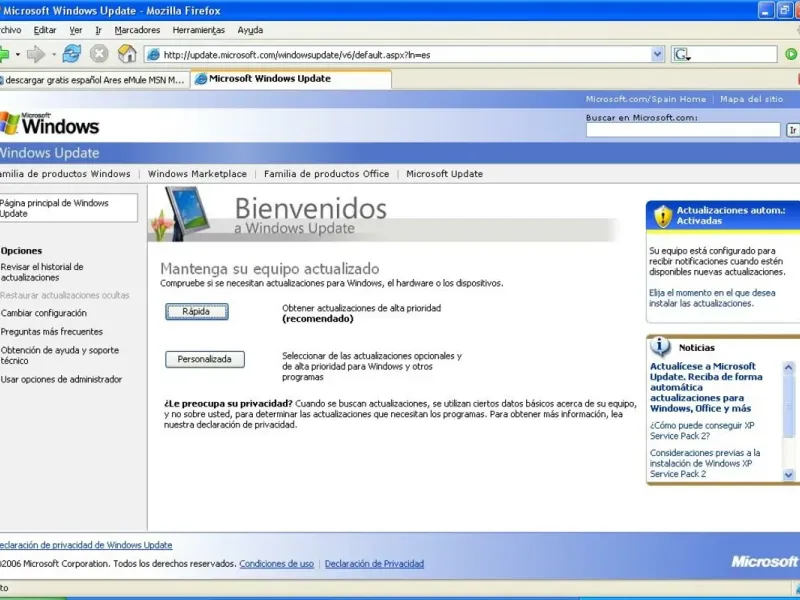Open Microsoft.com/Spain Home link

tap(645, 99)
